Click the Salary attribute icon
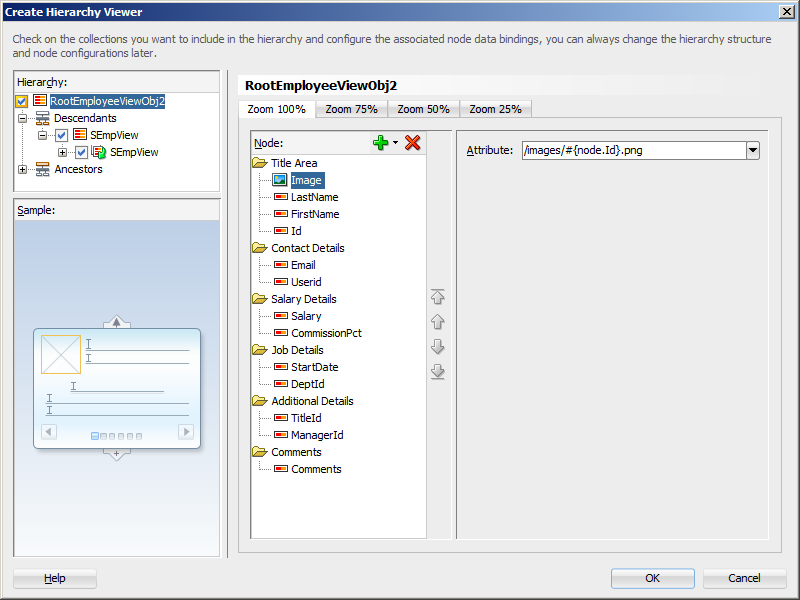The height and width of the screenshot is (600, 800). point(281,316)
